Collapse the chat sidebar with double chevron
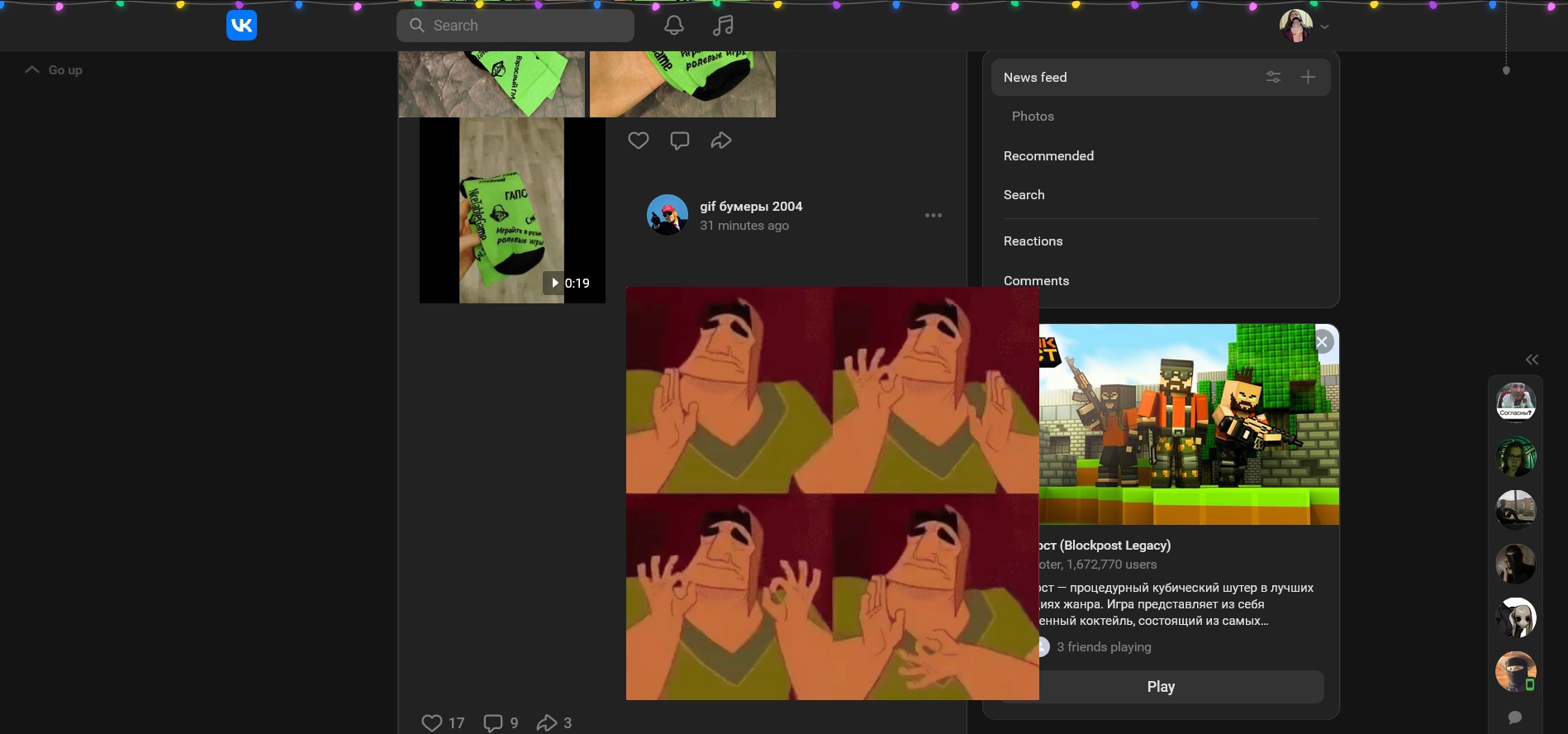The width and height of the screenshot is (1568, 734). 1532,360
